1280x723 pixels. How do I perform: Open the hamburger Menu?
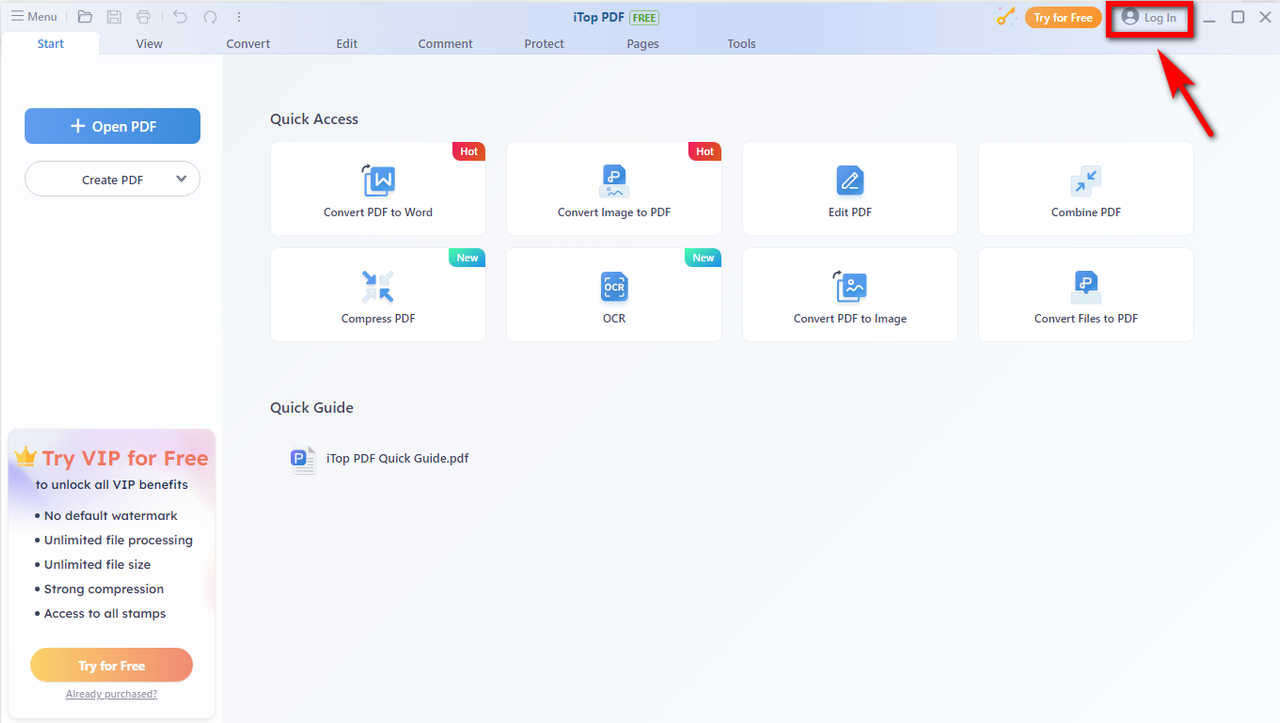tap(34, 17)
